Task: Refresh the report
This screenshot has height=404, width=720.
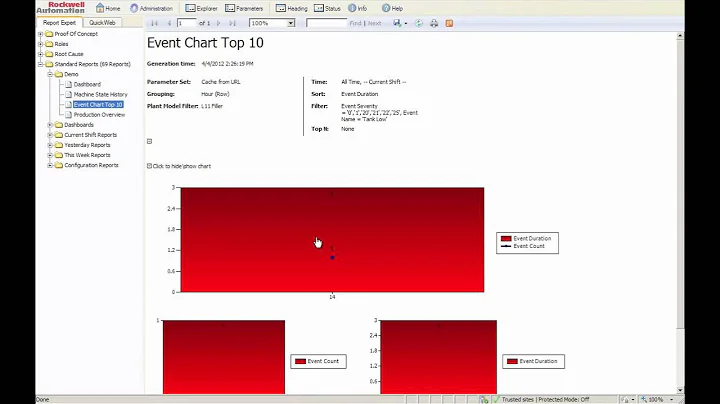Action: point(419,23)
